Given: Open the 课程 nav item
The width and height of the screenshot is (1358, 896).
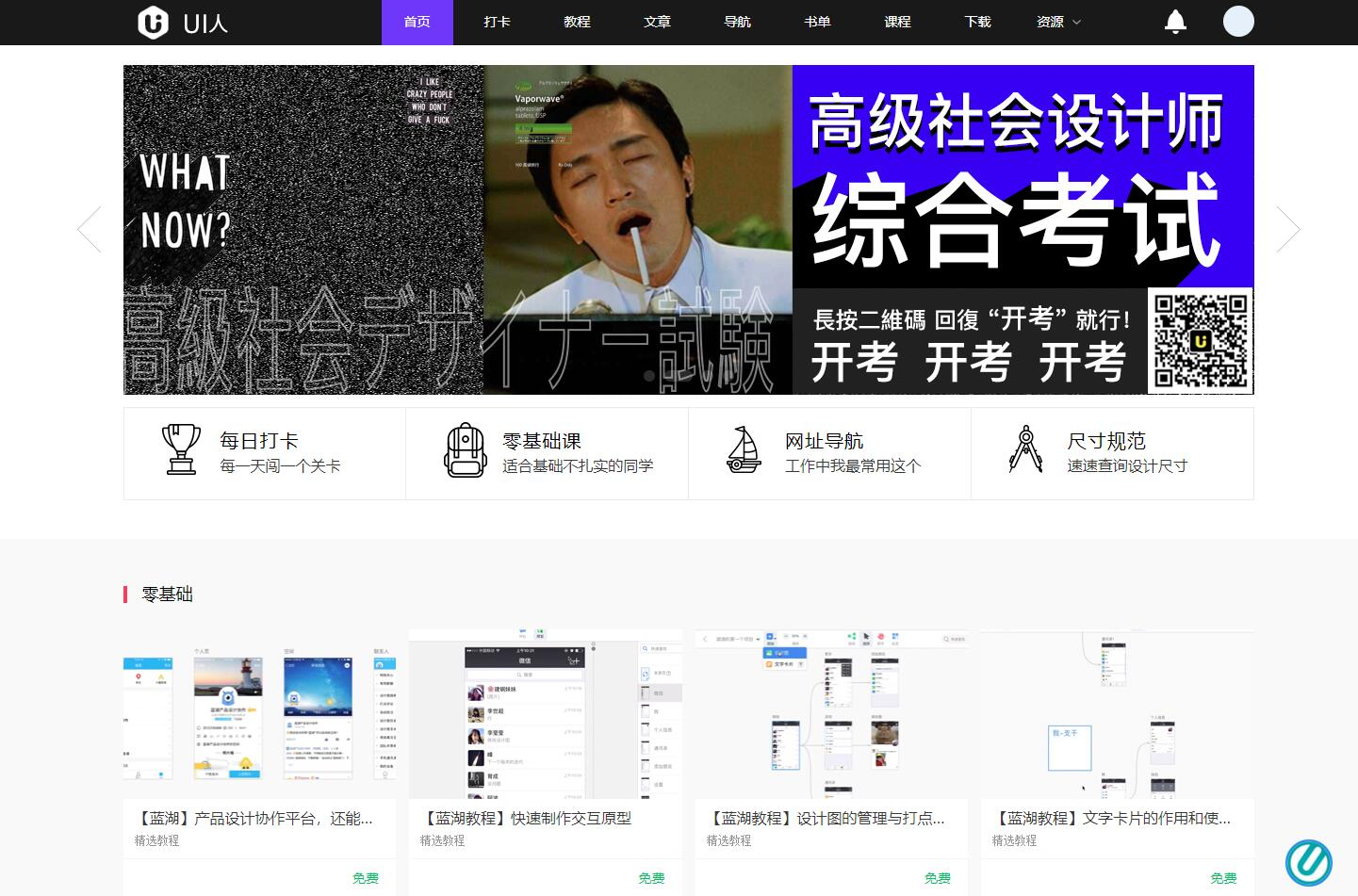Looking at the screenshot, I should coord(898,22).
